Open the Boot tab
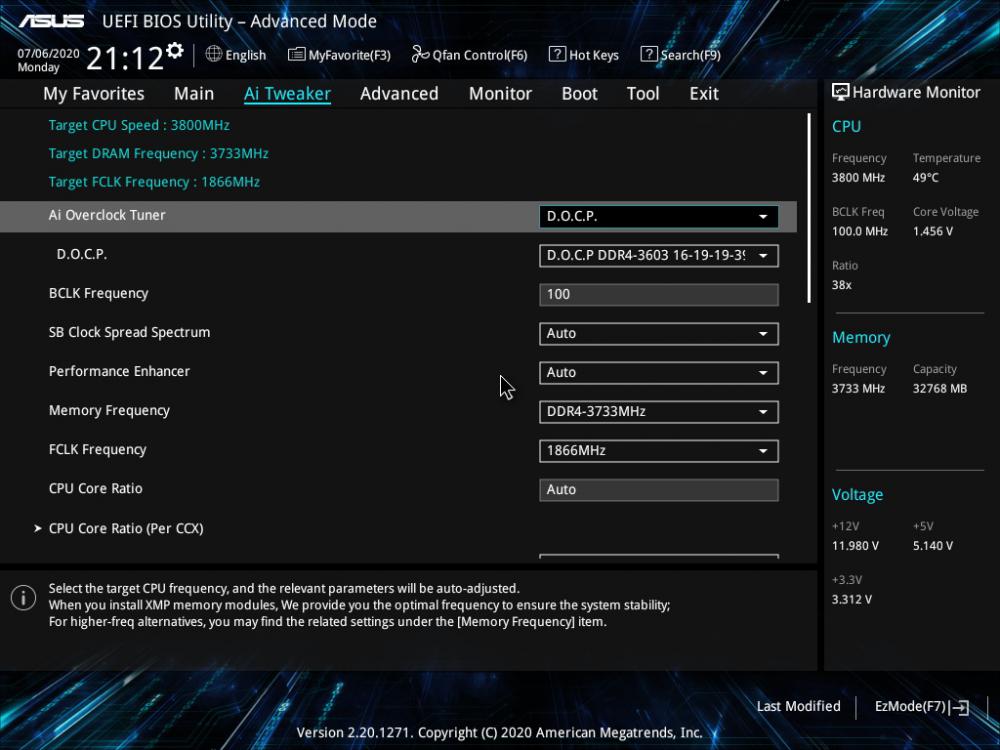The image size is (1000, 750). pyautogui.click(x=579, y=94)
